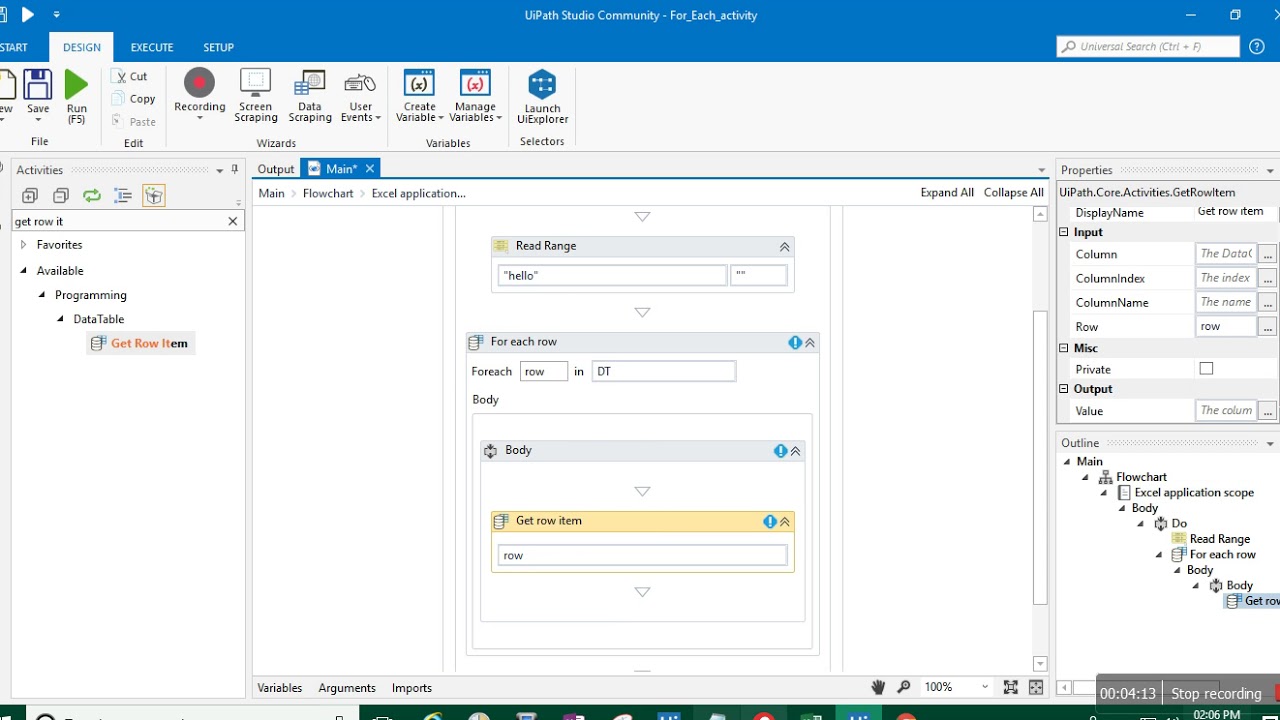Image resolution: width=1280 pixels, height=720 pixels.
Task: Collapse the DataTable node in Activities
Action: (x=60, y=319)
